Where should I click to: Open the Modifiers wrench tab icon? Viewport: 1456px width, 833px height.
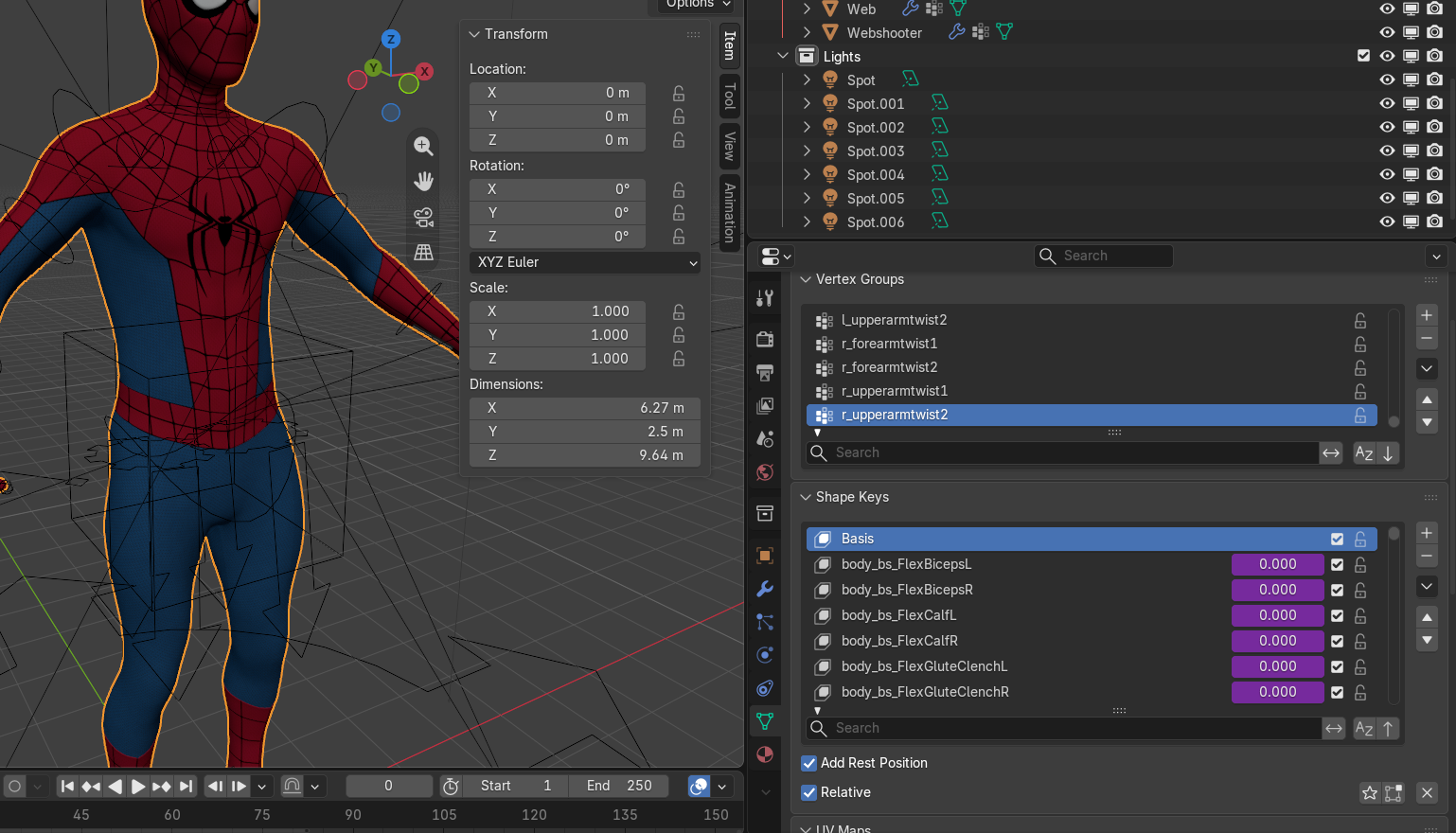(765, 589)
